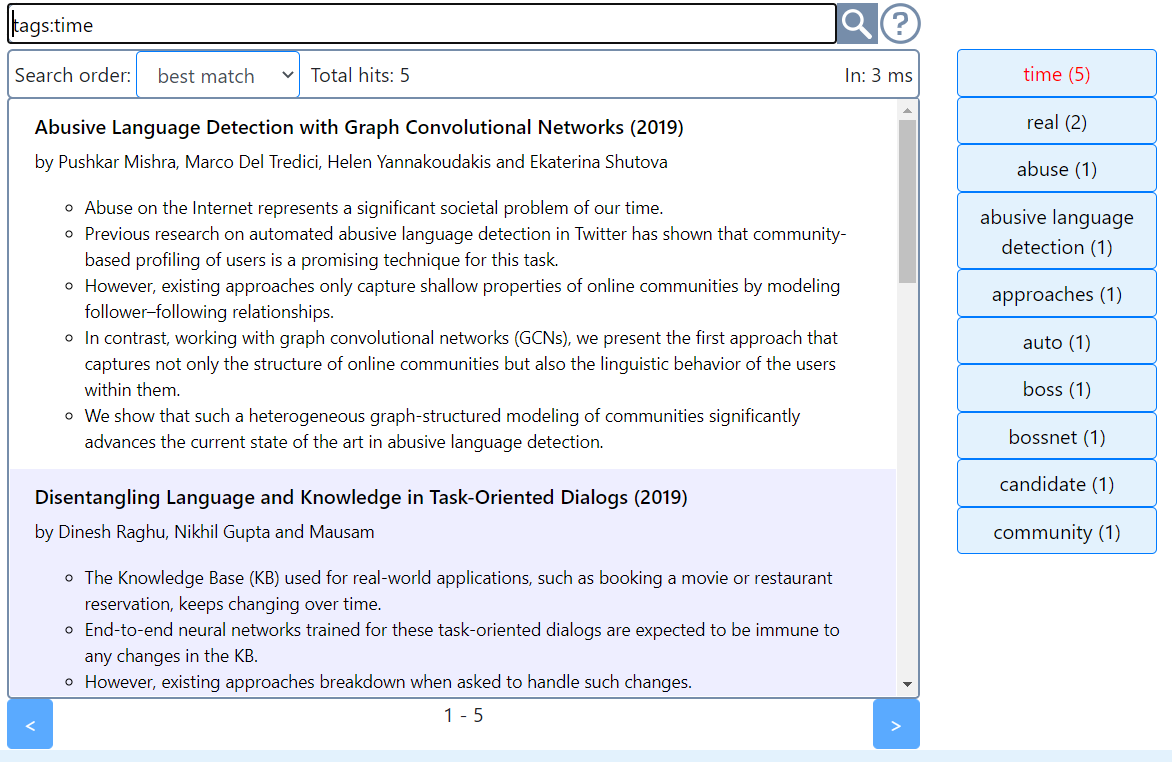Go to next results page
Screen dimensions: 1172x762
(x=895, y=724)
